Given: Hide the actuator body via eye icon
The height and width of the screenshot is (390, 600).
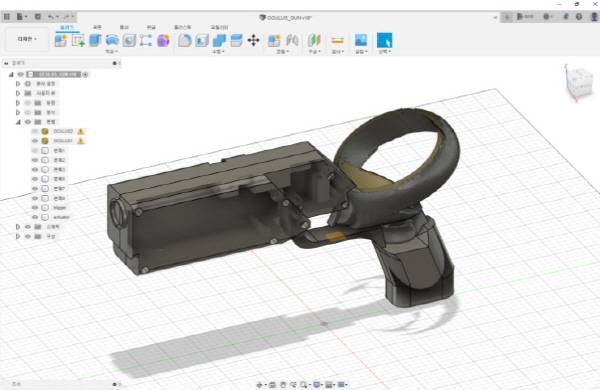Looking at the screenshot, I should pos(35,217).
